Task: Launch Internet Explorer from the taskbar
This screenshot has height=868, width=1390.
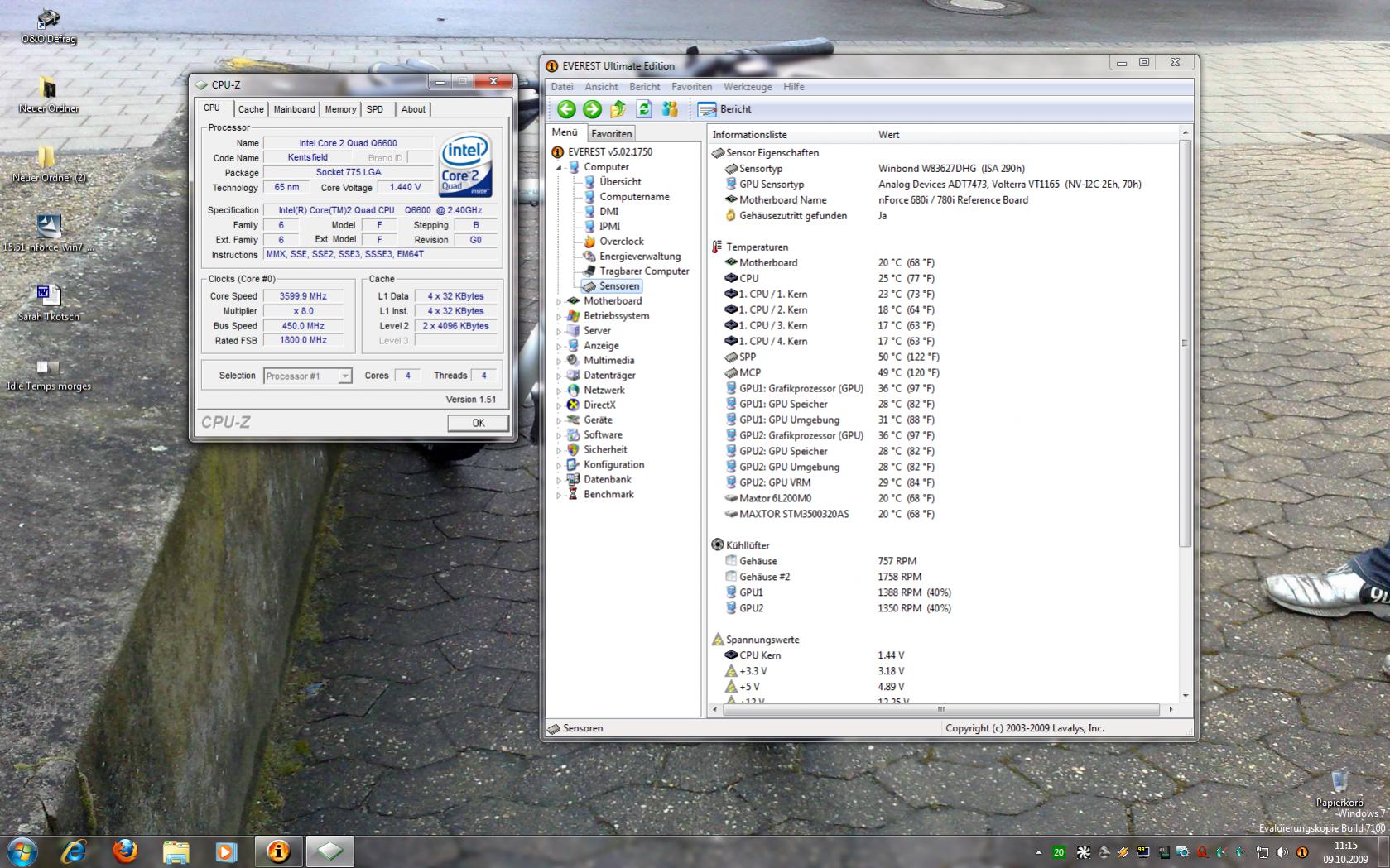Action: [x=74, y=851]
